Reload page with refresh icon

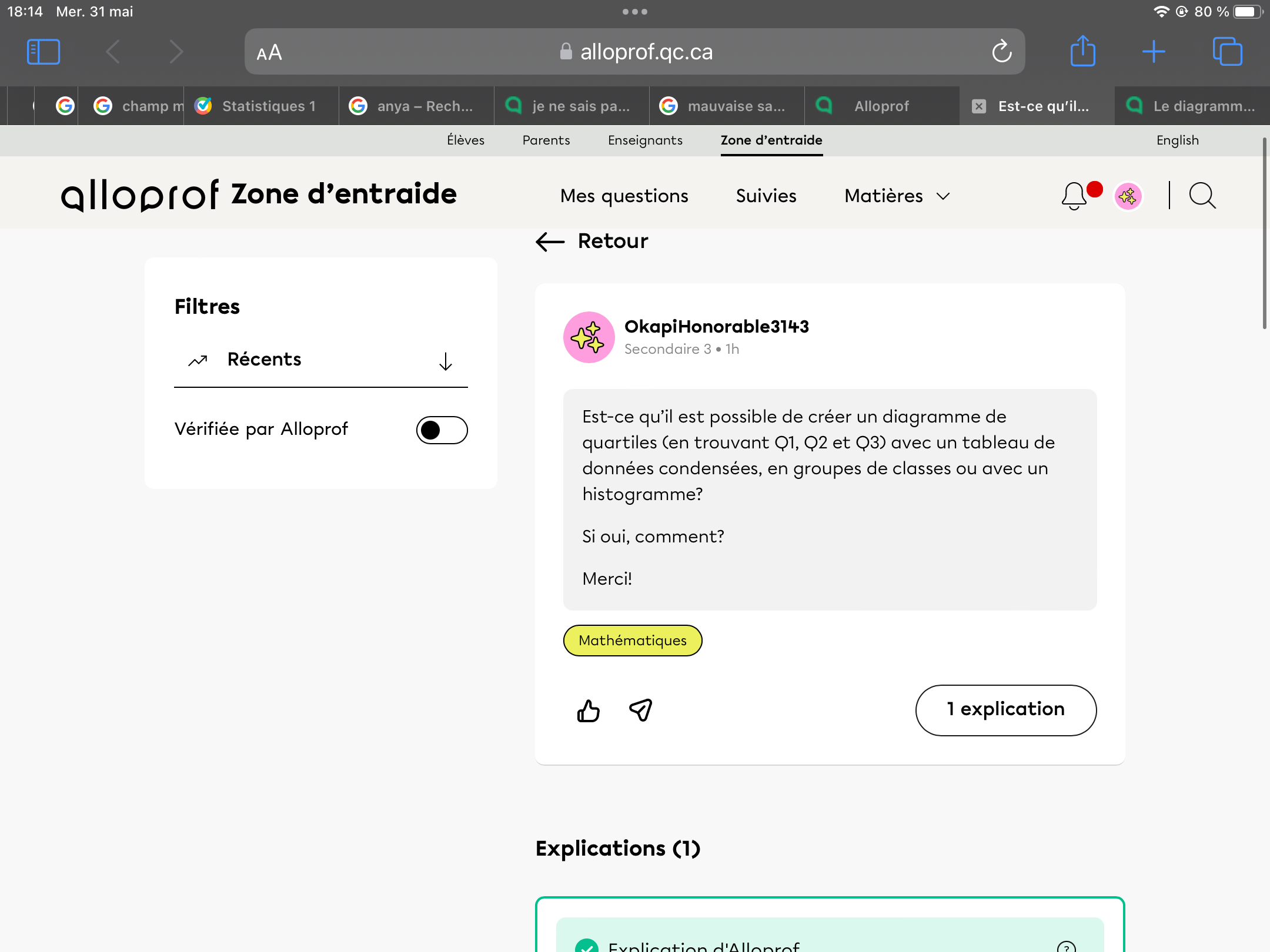(1002, 52)
